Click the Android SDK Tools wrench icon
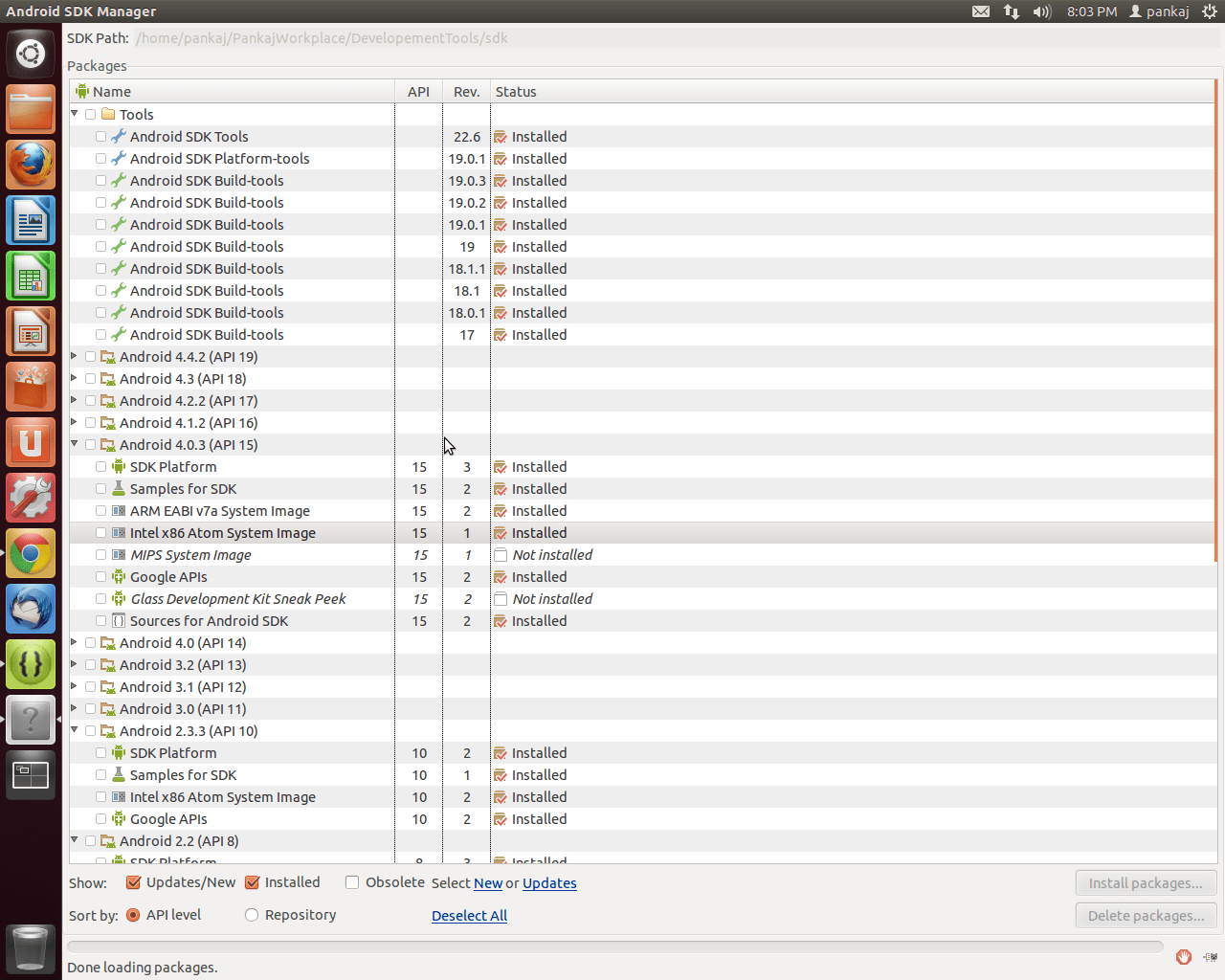The width and height of the screenshot is (1225, 980). tap(119, 136)
